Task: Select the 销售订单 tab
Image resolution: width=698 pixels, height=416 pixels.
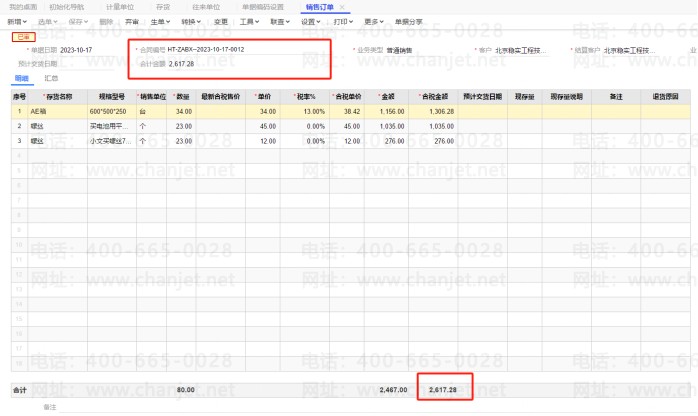Action: [x=319, y=7]
